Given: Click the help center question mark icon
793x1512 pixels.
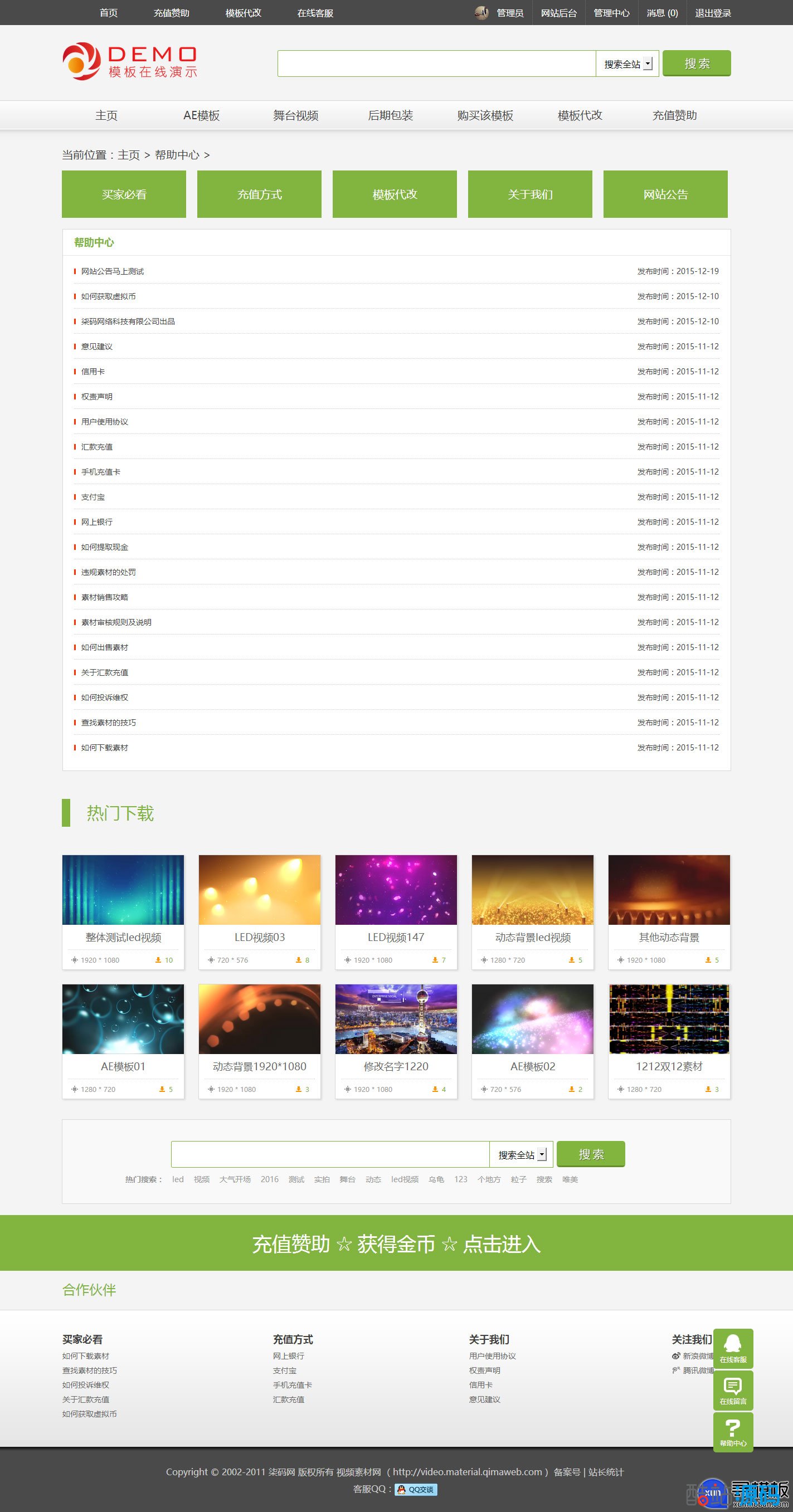Looking at the screenshot, I should click(x=733, y=1432).
